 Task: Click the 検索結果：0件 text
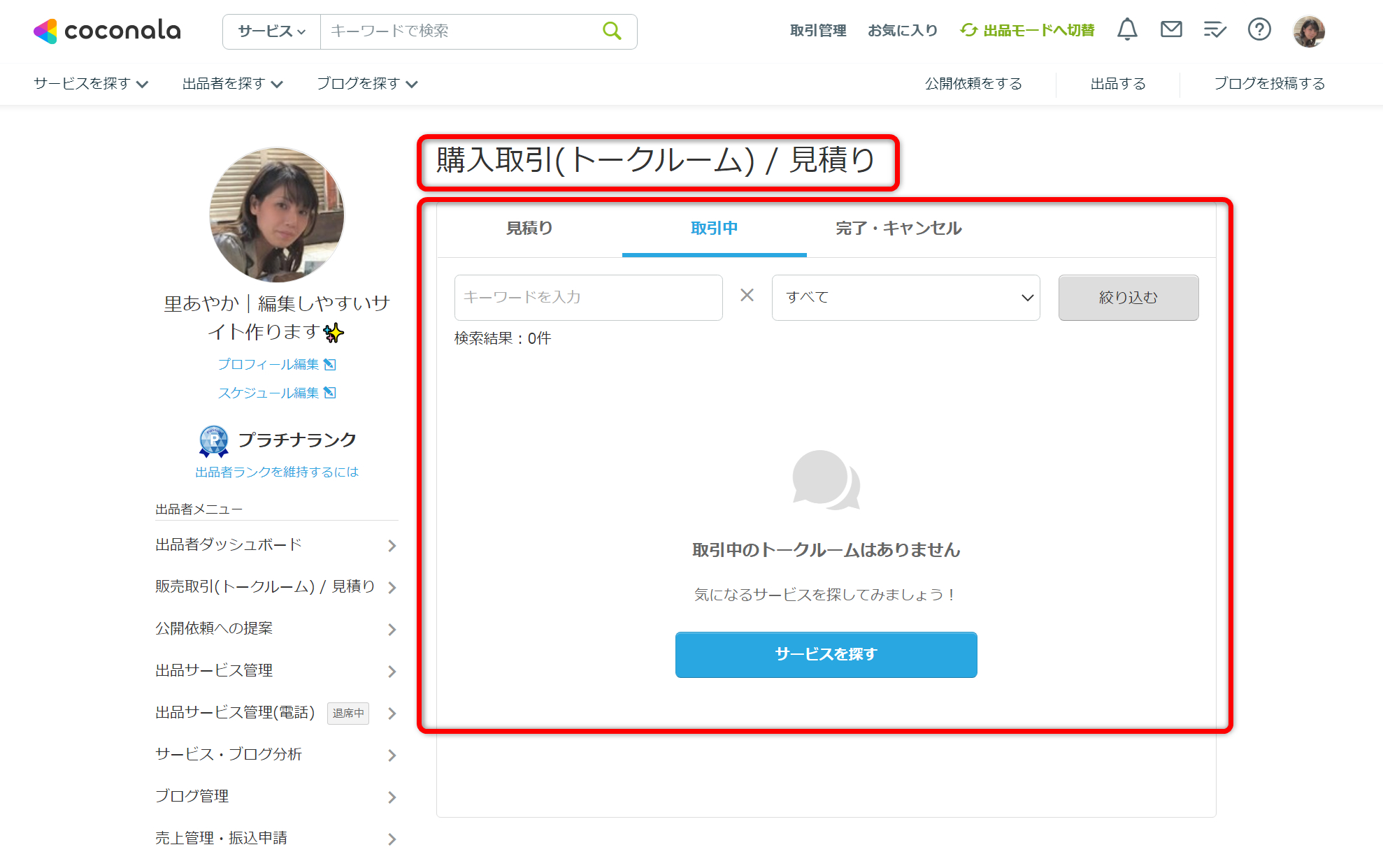coord(503,339)
